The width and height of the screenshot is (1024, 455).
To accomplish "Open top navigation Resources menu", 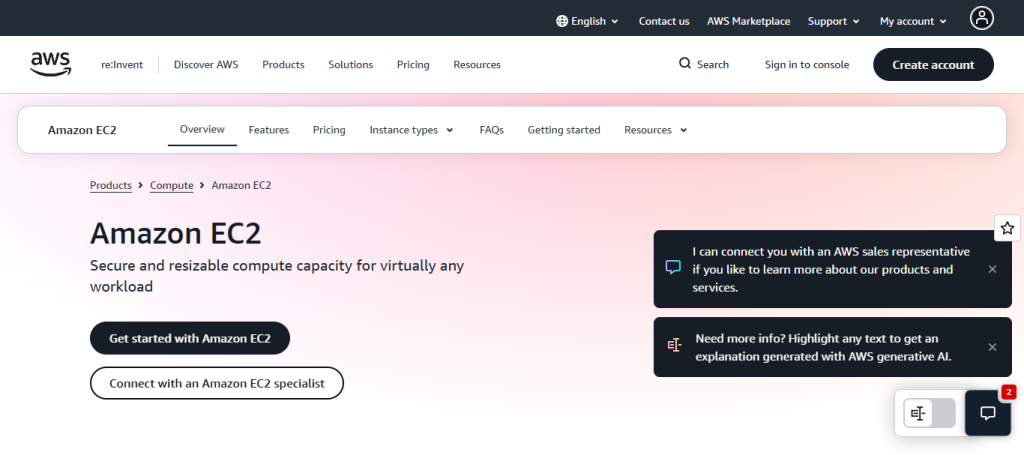I will [477, 65].
